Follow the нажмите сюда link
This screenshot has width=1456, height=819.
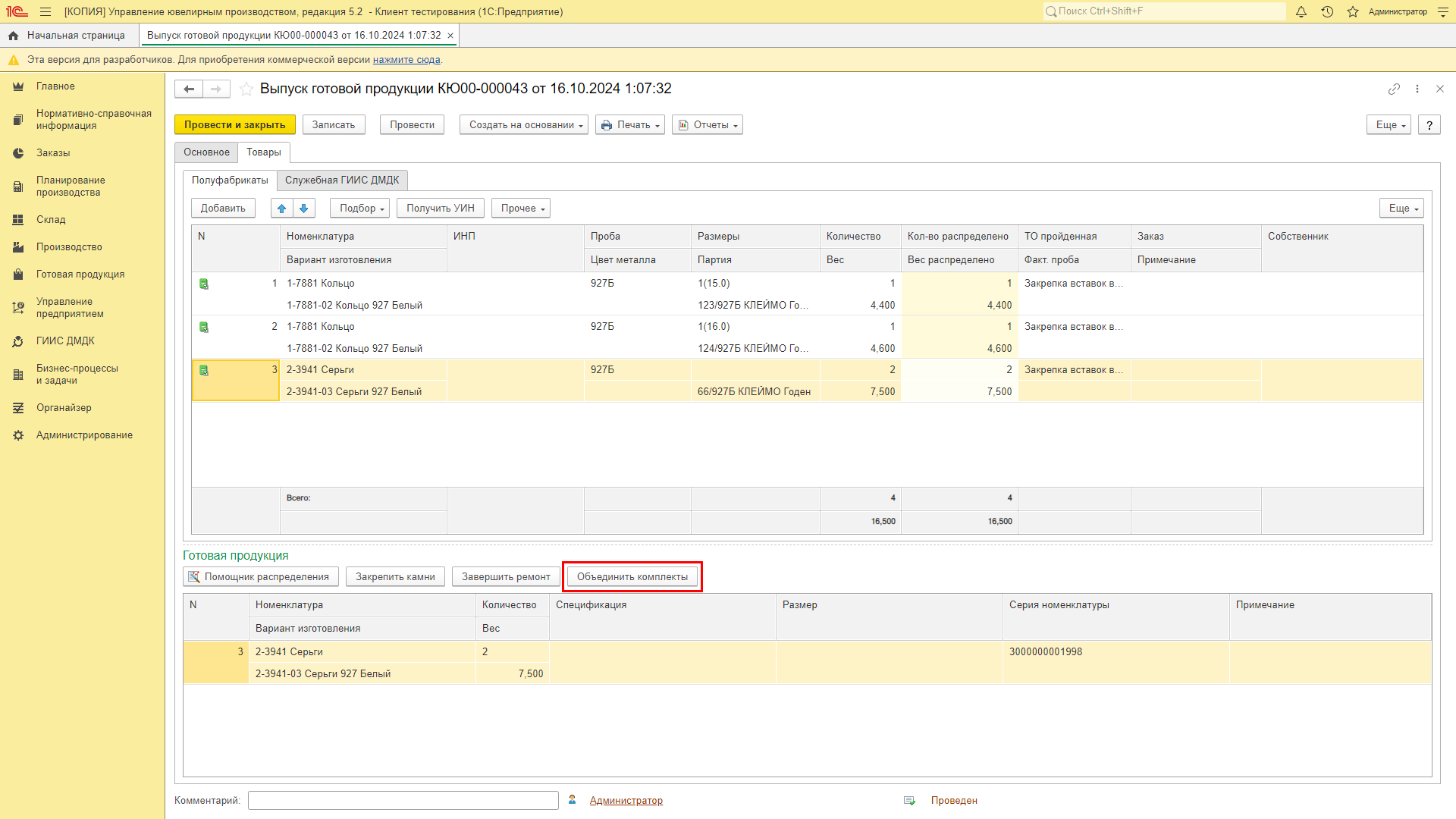[x=406, y=60]
